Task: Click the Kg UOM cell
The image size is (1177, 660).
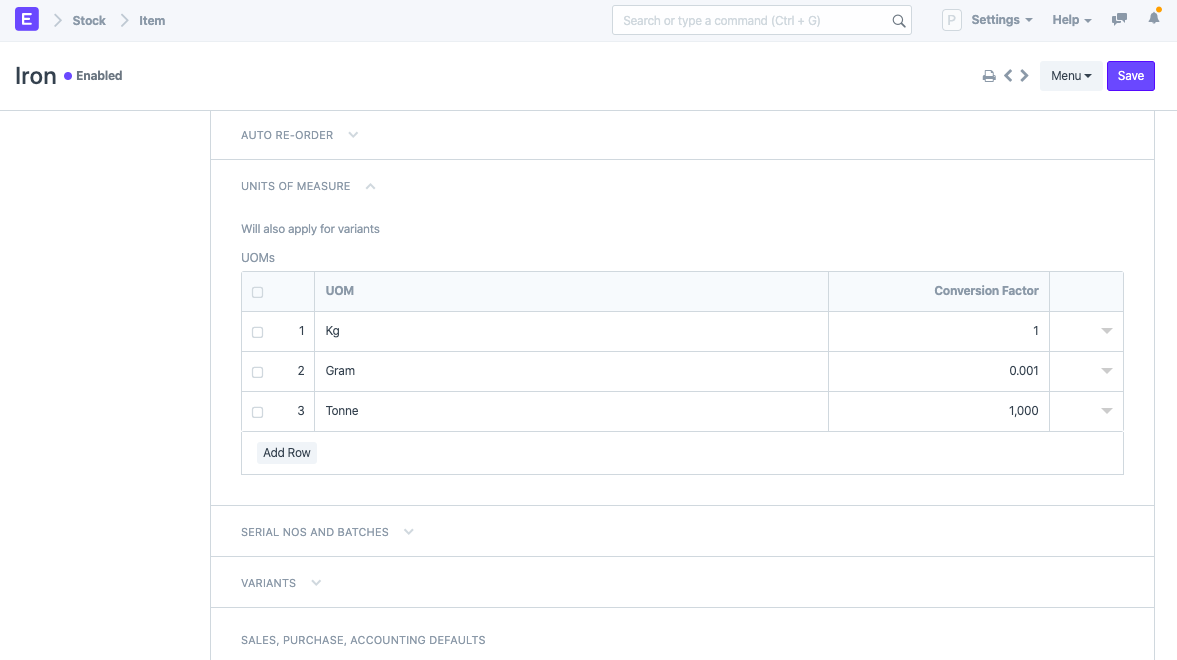Action: [x=571, y=331]
